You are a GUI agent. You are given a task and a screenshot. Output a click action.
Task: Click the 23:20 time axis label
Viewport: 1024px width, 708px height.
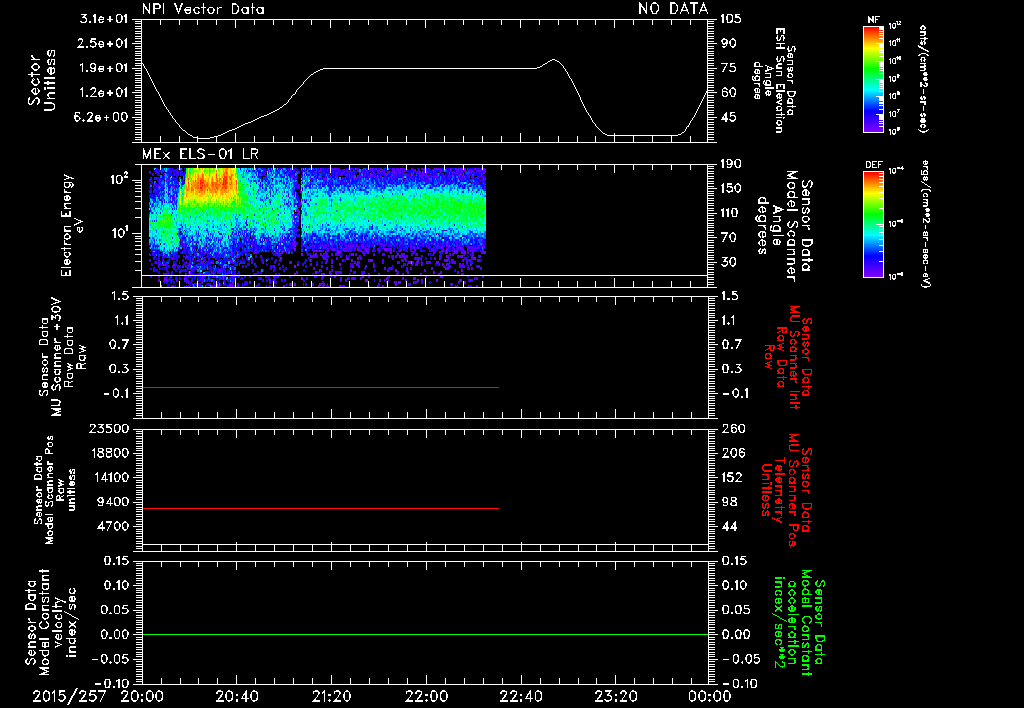615,696
